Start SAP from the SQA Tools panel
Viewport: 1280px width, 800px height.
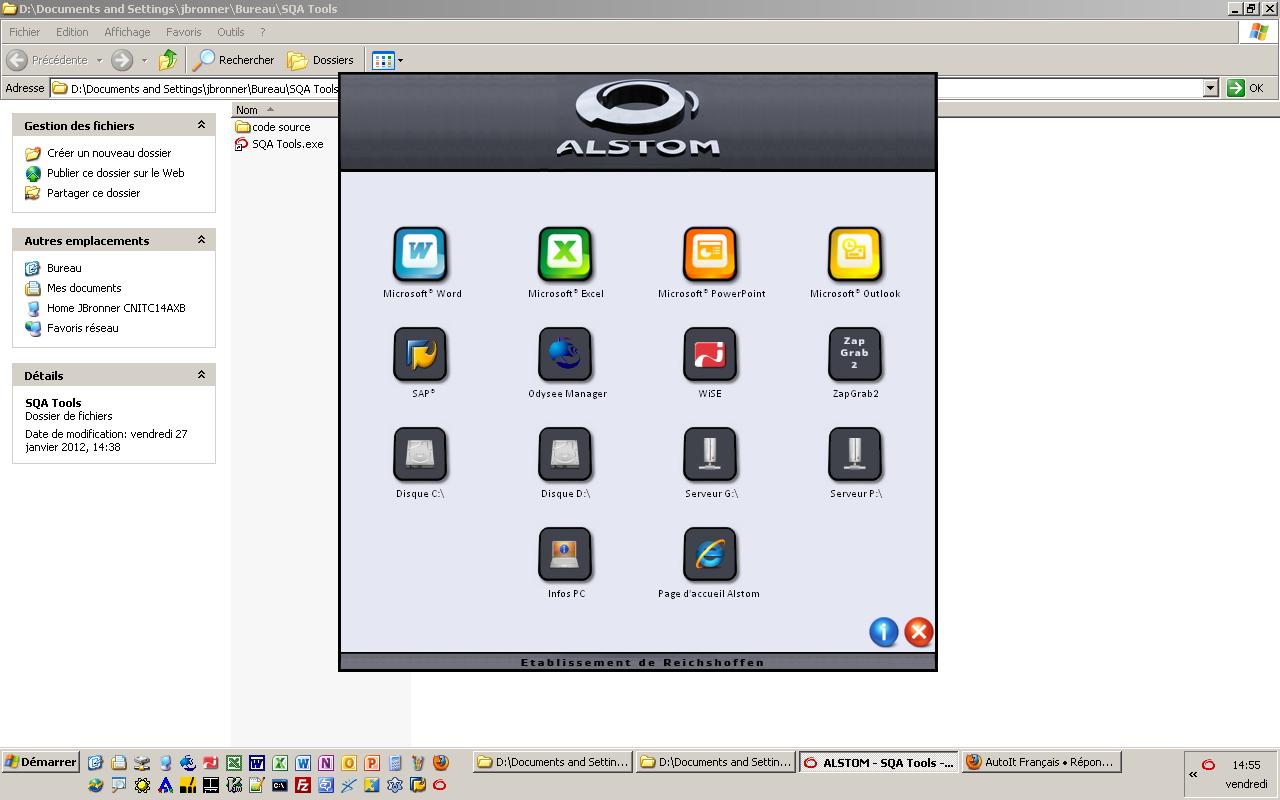(420, 353)
